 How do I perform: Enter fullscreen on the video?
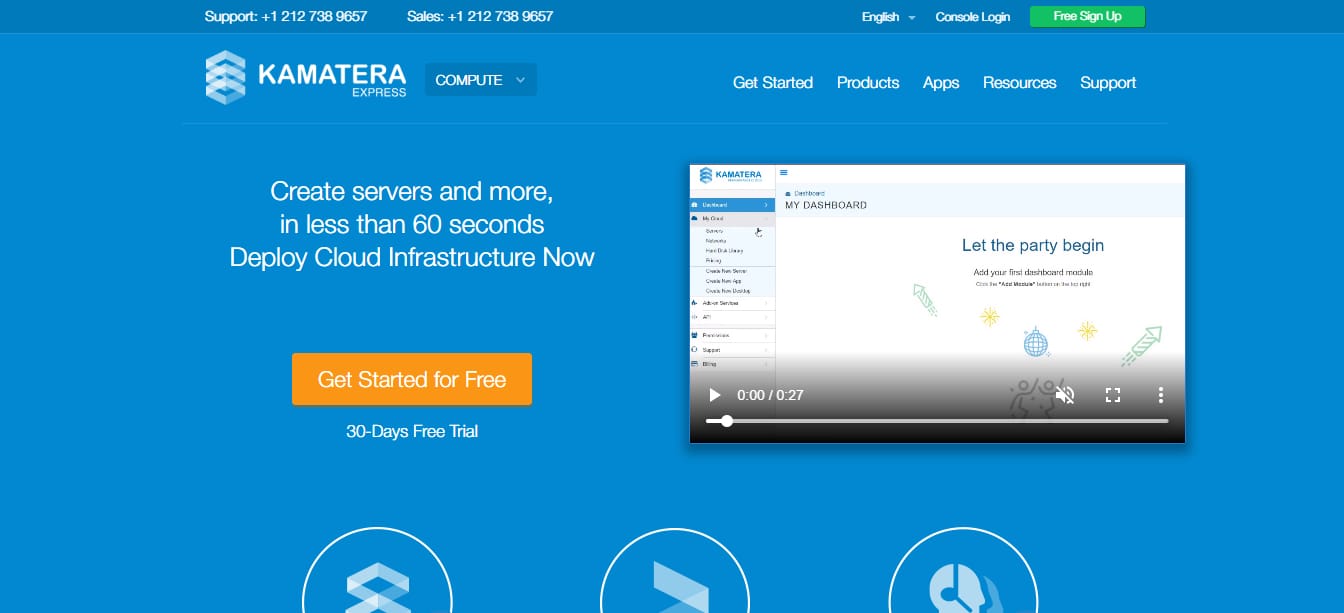(1113, 395)
